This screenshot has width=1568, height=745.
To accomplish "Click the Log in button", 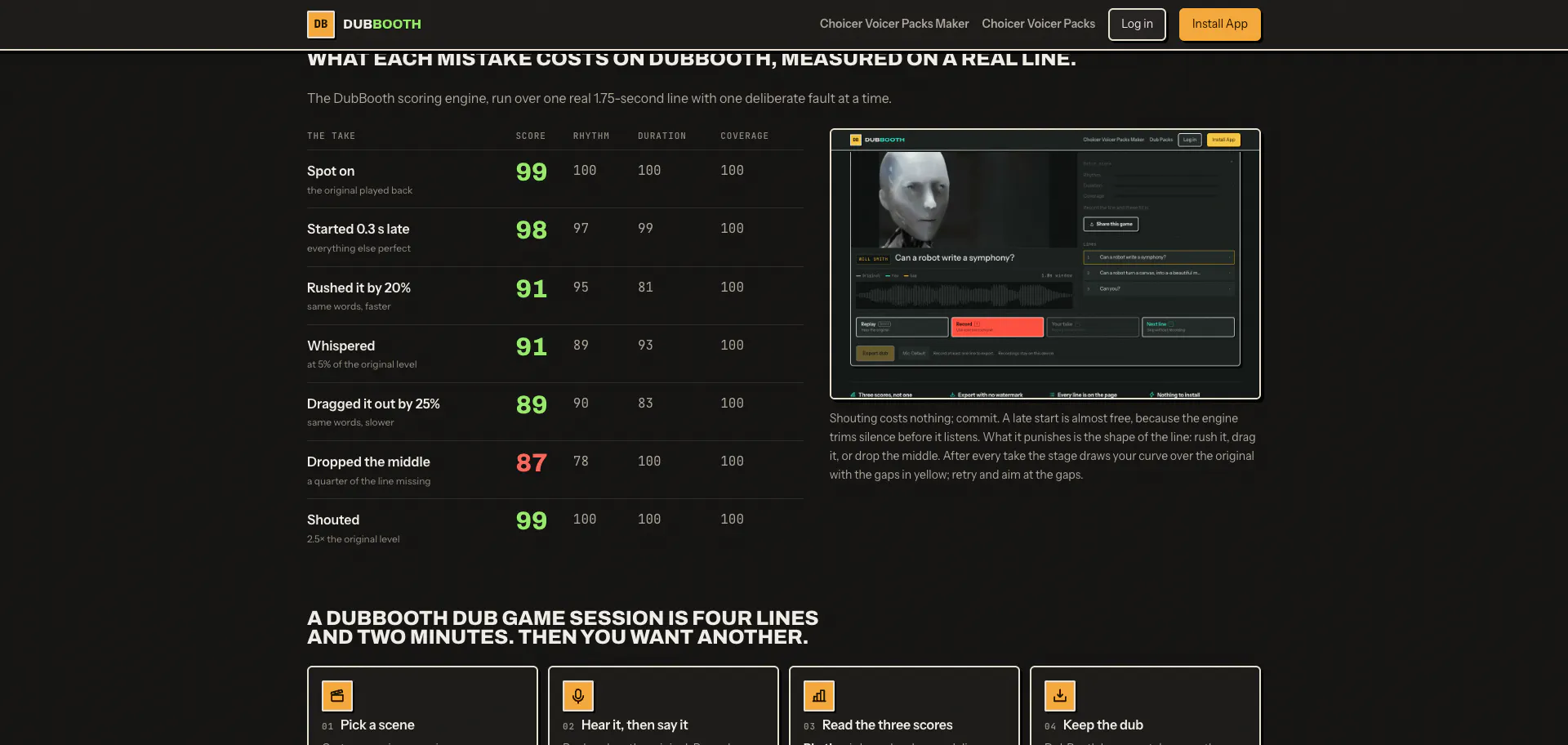I will (x=1137, y=25).
